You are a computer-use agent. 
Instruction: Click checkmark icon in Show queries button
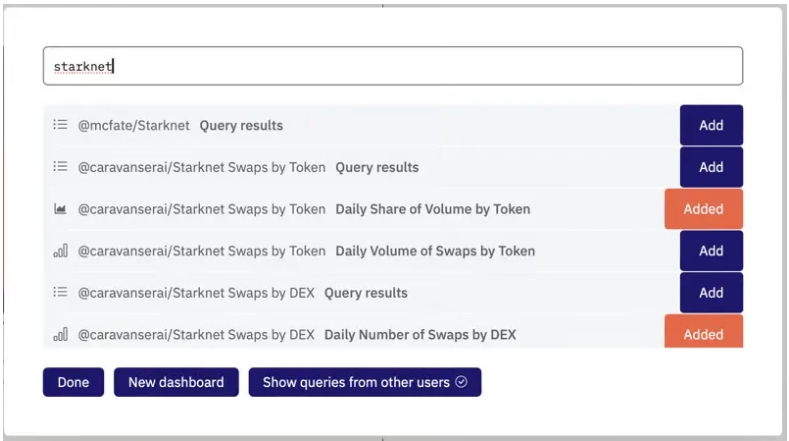tap(461, 382)
